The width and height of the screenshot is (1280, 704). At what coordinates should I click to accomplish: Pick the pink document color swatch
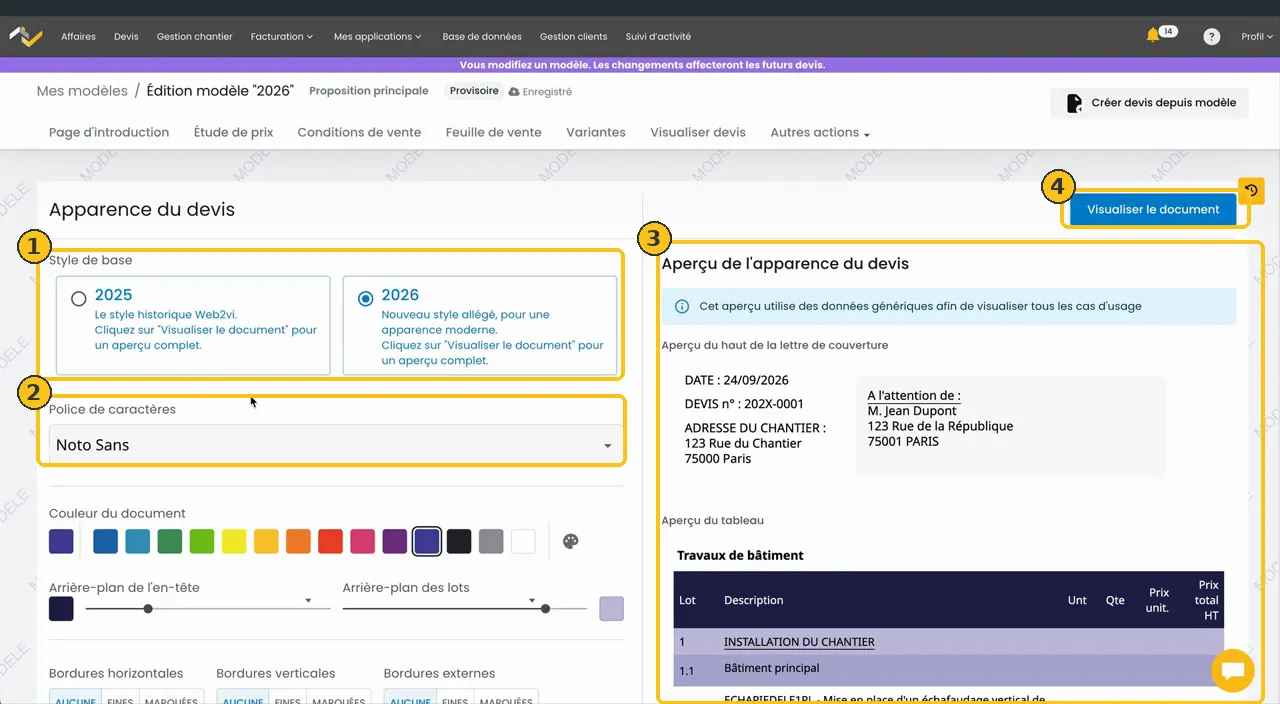tap(362, 541)
